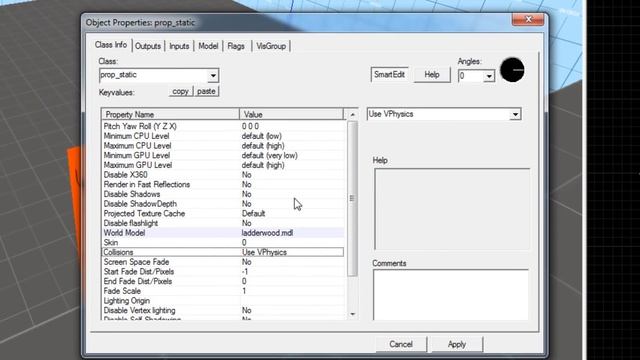Select the Projected Texture Cache row
640x360 pixels.
tap(223, 213)
